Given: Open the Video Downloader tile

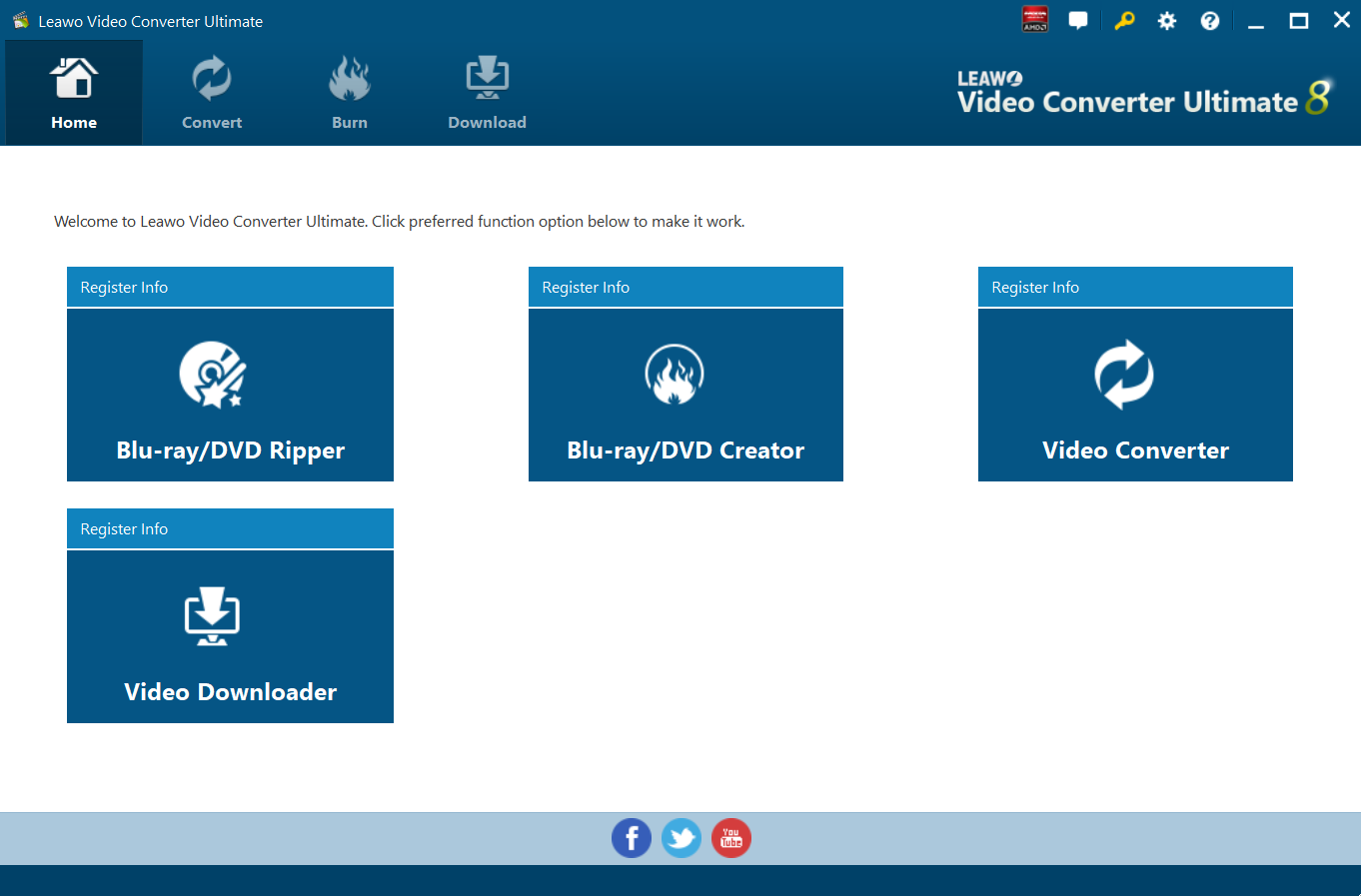Looking at the screenshot, I should tap(230, 637).
